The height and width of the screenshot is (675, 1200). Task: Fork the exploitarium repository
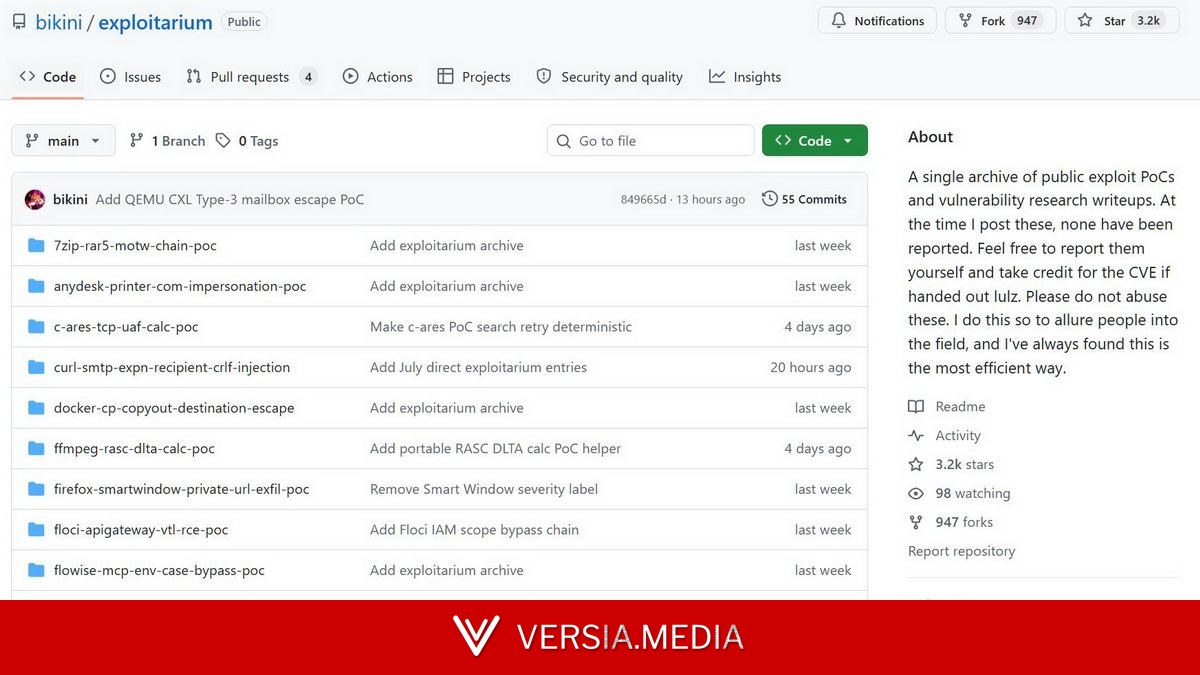(x=1000, y=20)
